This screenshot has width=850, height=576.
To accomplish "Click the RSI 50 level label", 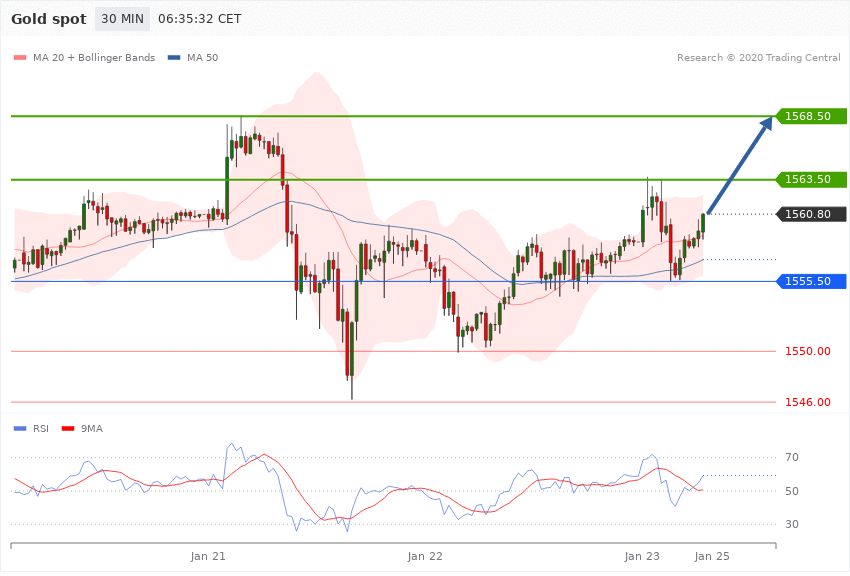I will pyautogui.click(x=792, y=491).
